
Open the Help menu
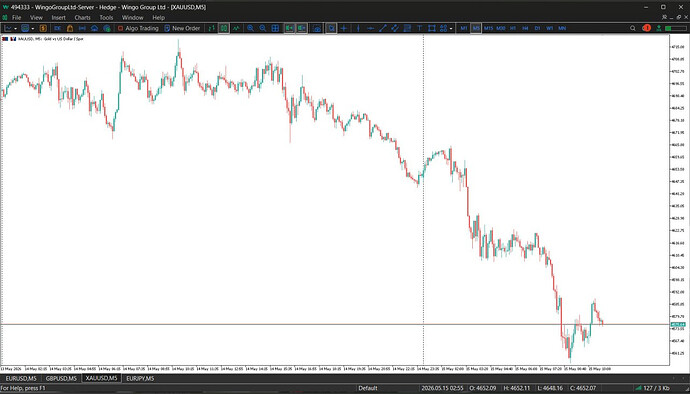[x=158, y=18]
